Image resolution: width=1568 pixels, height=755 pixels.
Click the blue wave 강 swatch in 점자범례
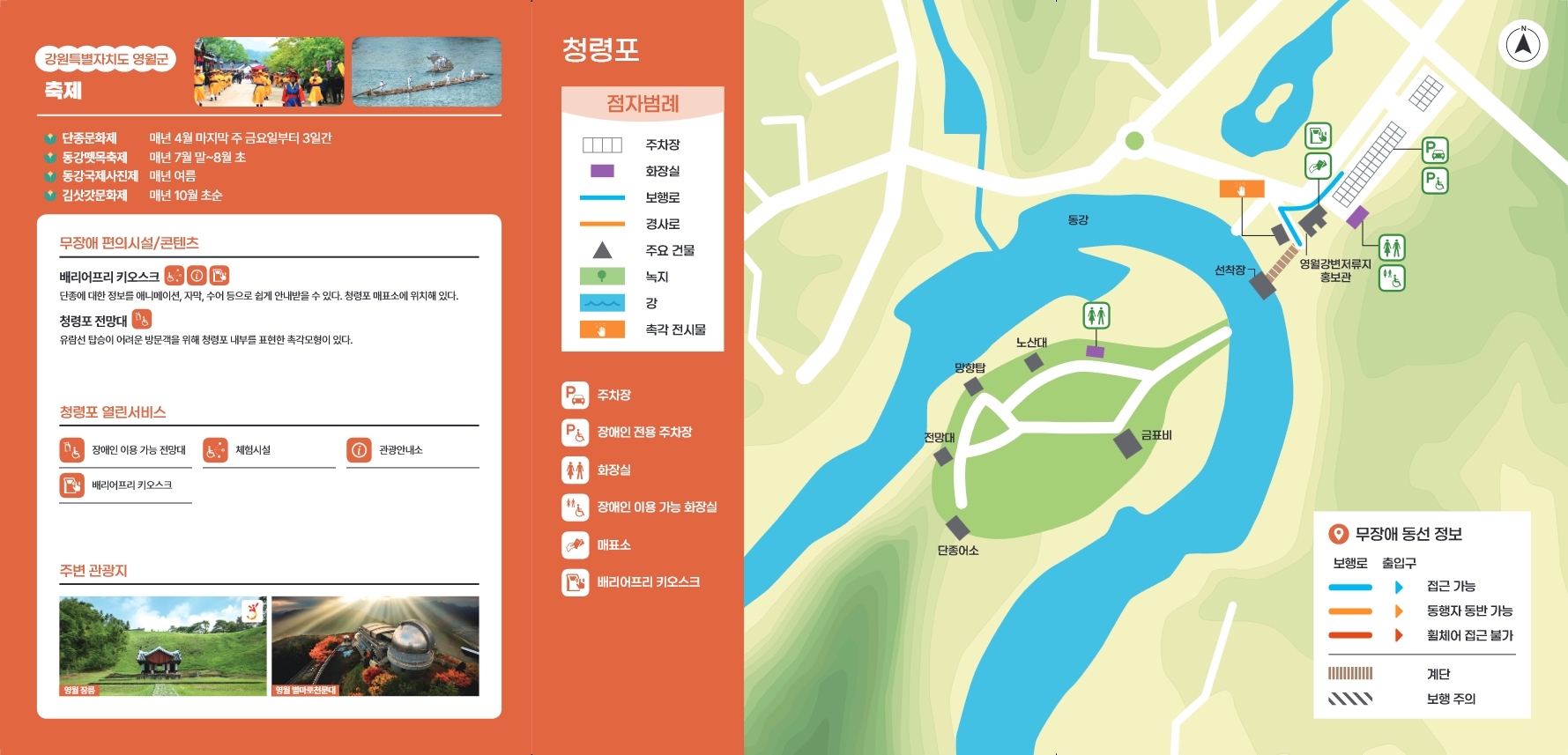coord(602,303)
